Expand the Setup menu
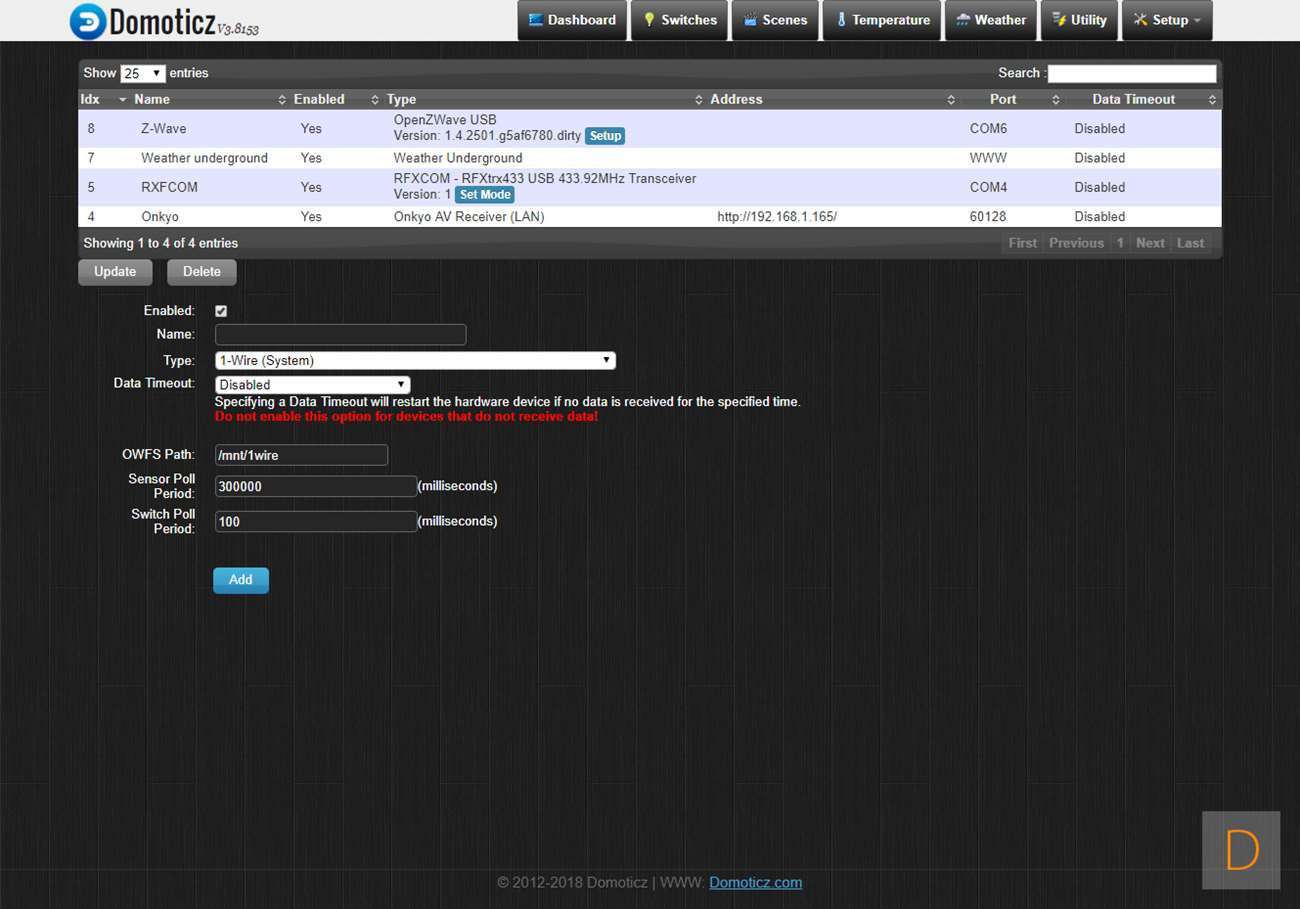This screenshot has height=909, width=1300. point(1167,20)
